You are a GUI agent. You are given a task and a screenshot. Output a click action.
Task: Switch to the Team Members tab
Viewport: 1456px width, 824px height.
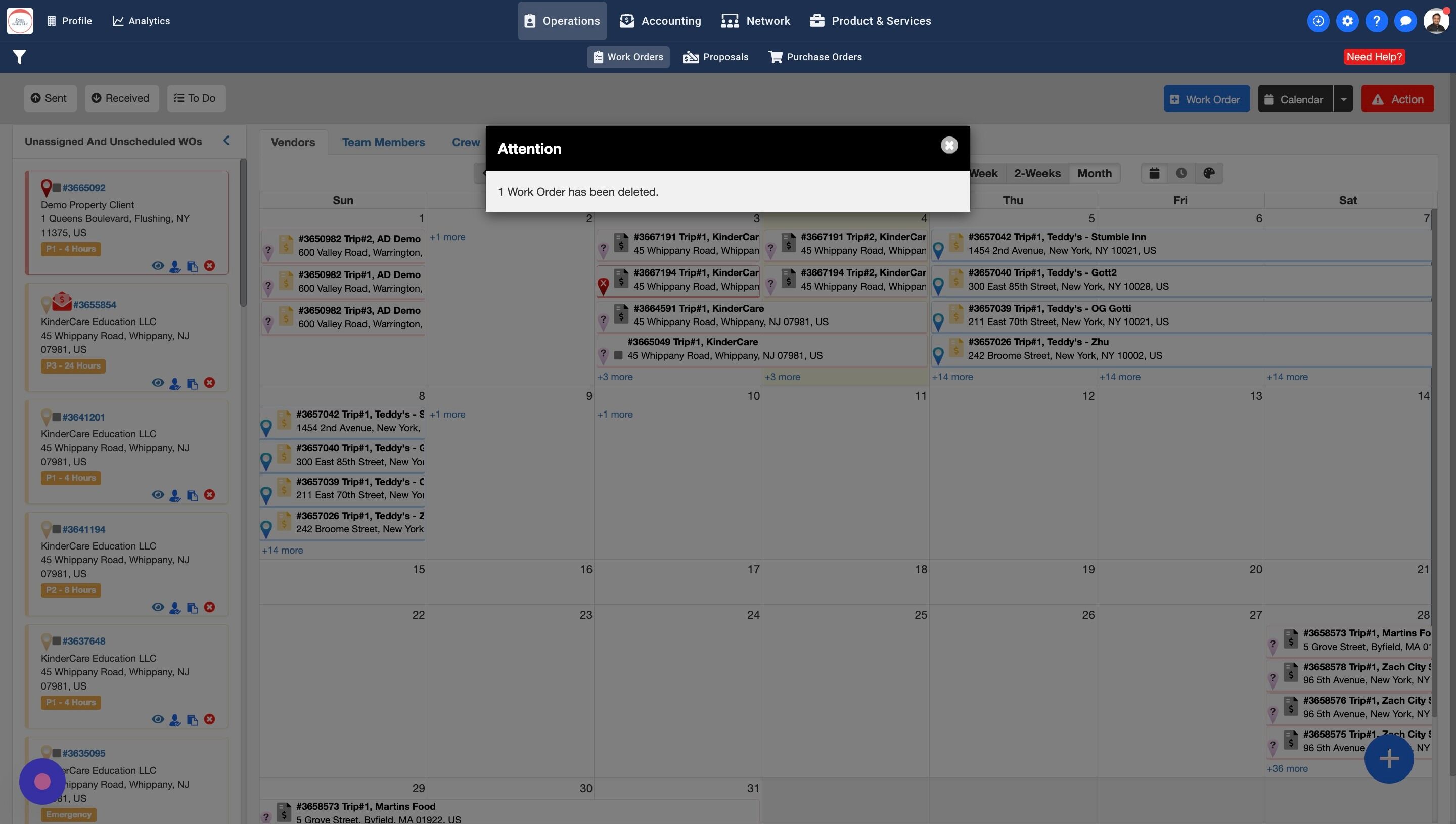coord(383,142)
